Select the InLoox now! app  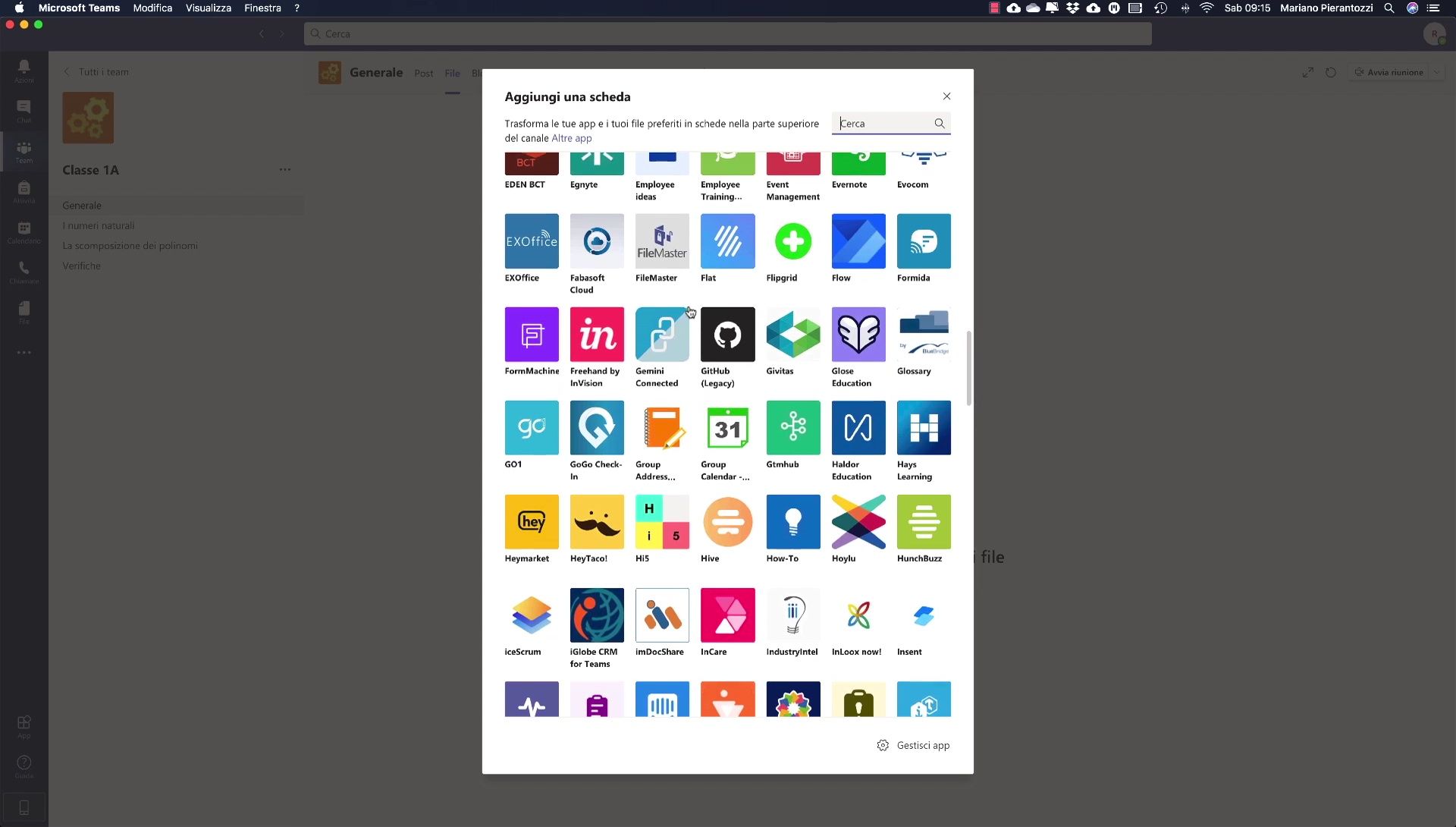point(858,615)
